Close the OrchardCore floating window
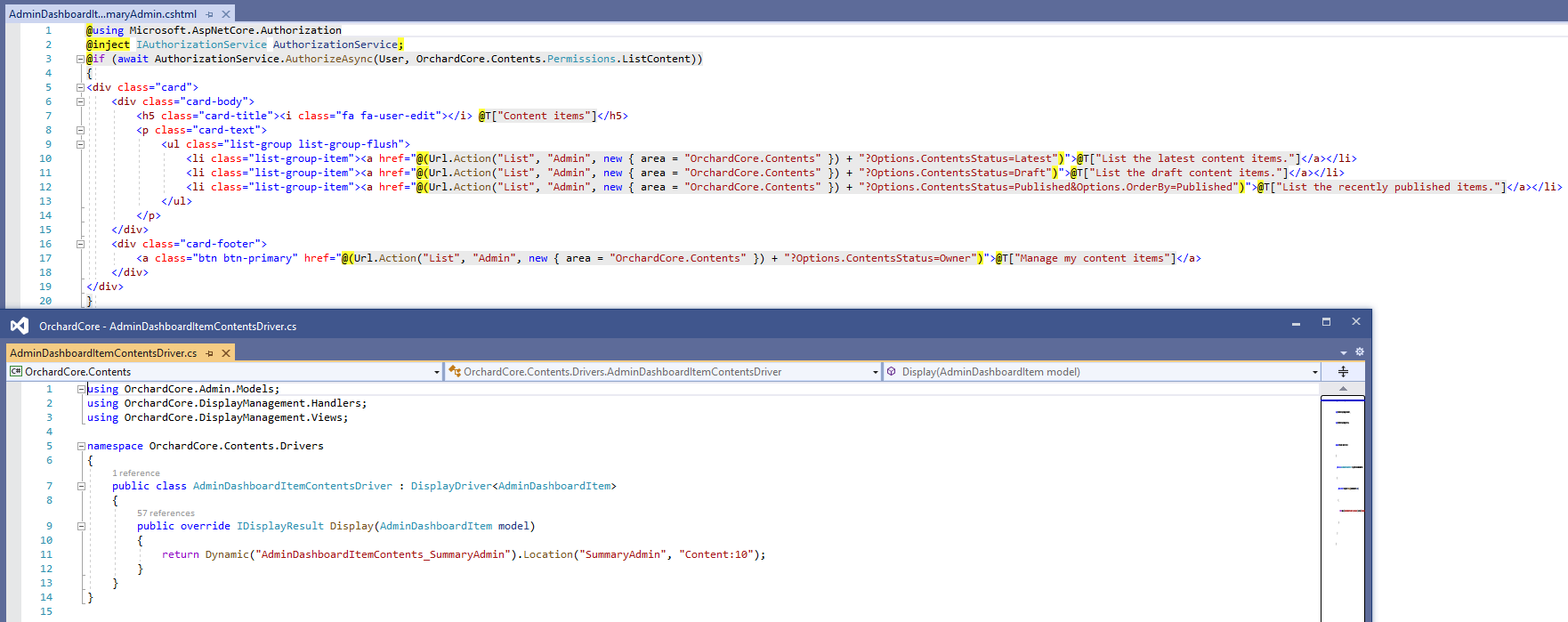Screen dimensions: 1568x622 click(1355, 322)
